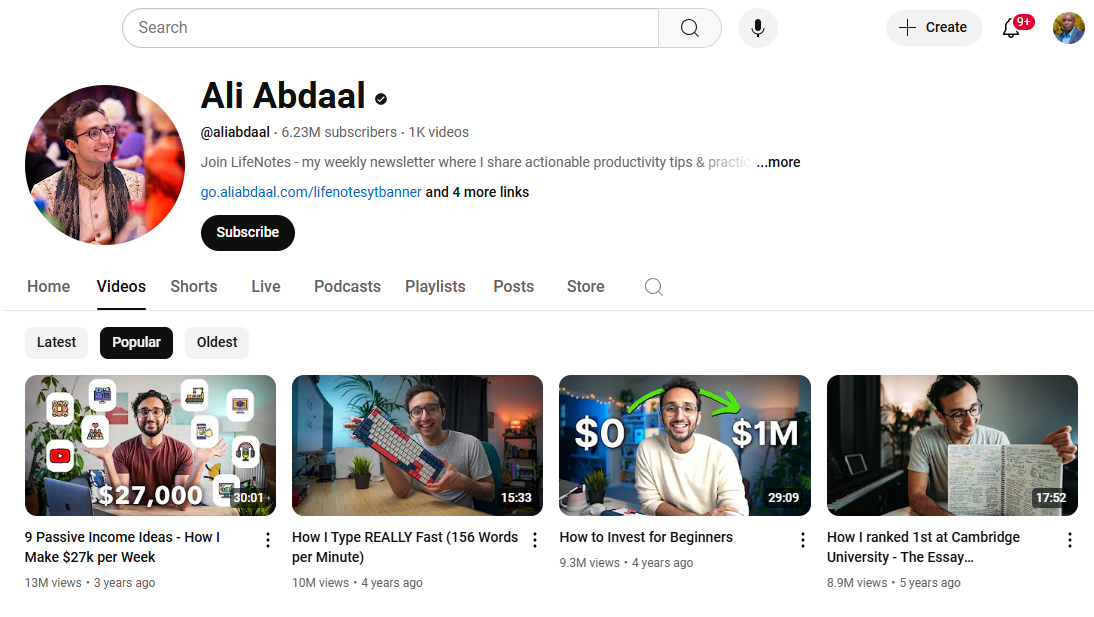Switch to the Shorts tab

pos(193,286)
